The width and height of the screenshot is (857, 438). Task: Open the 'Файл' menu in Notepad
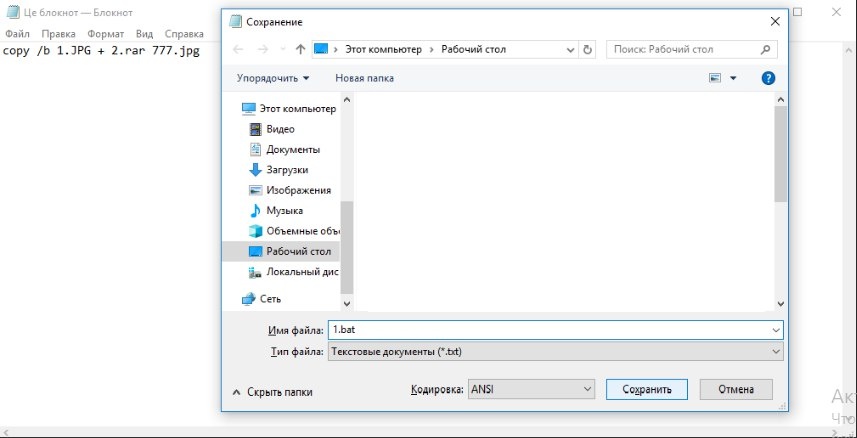[x=17, y=34]
